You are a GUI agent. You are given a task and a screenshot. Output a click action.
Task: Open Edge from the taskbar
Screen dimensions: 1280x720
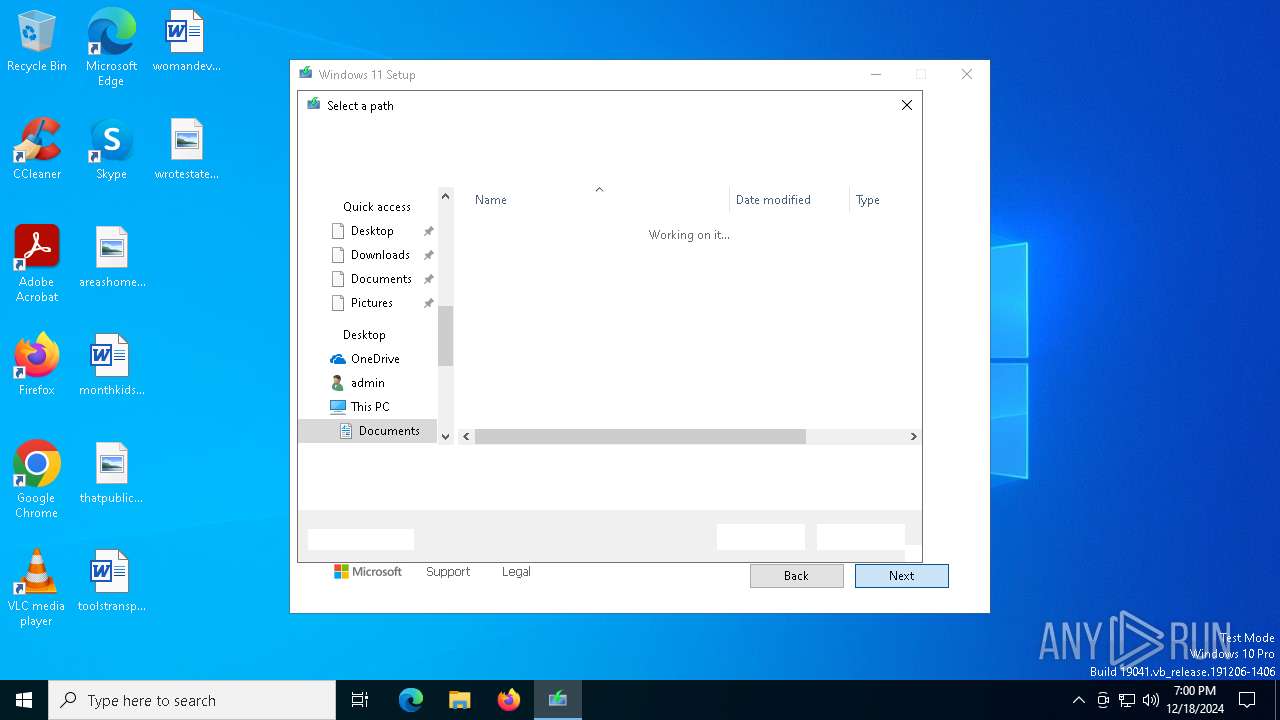[411, 700]
